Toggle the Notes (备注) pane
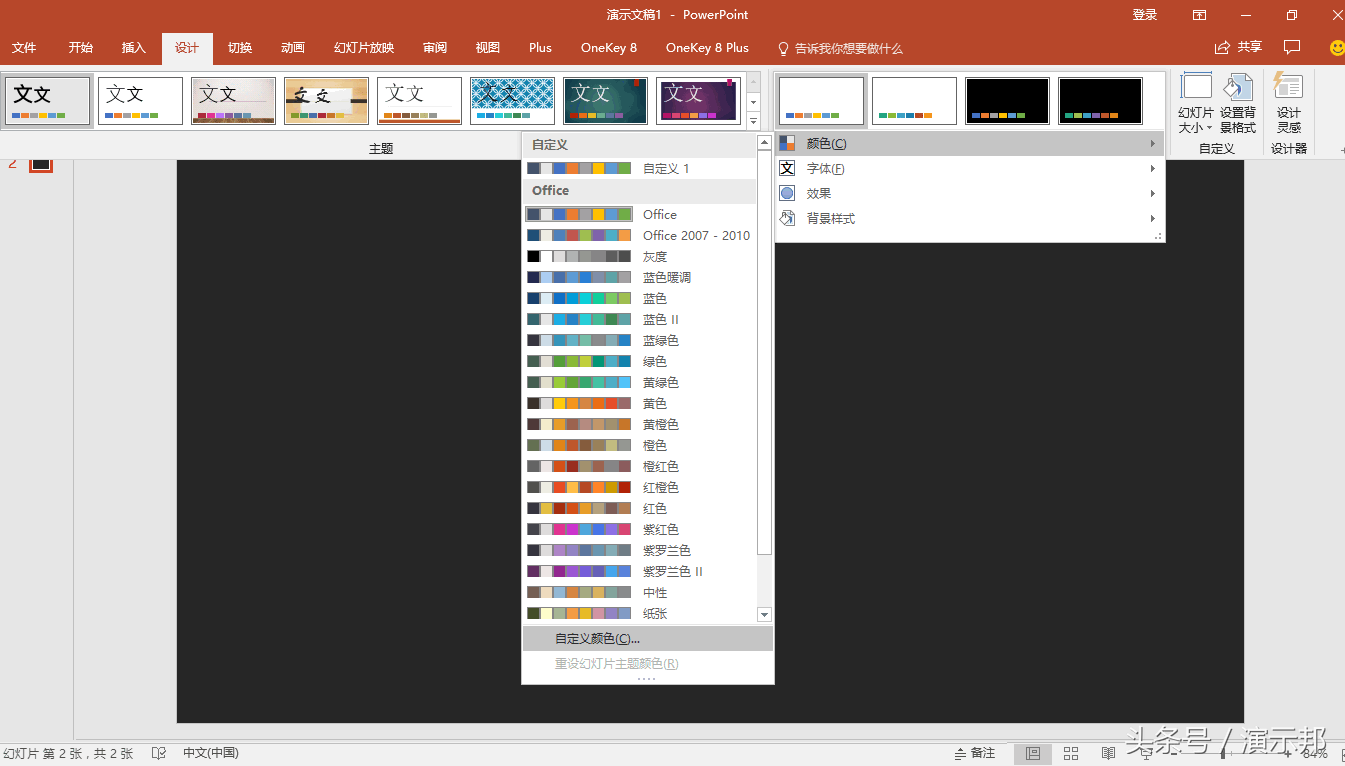Screen dimensions: 1345x766 [975, 753]
